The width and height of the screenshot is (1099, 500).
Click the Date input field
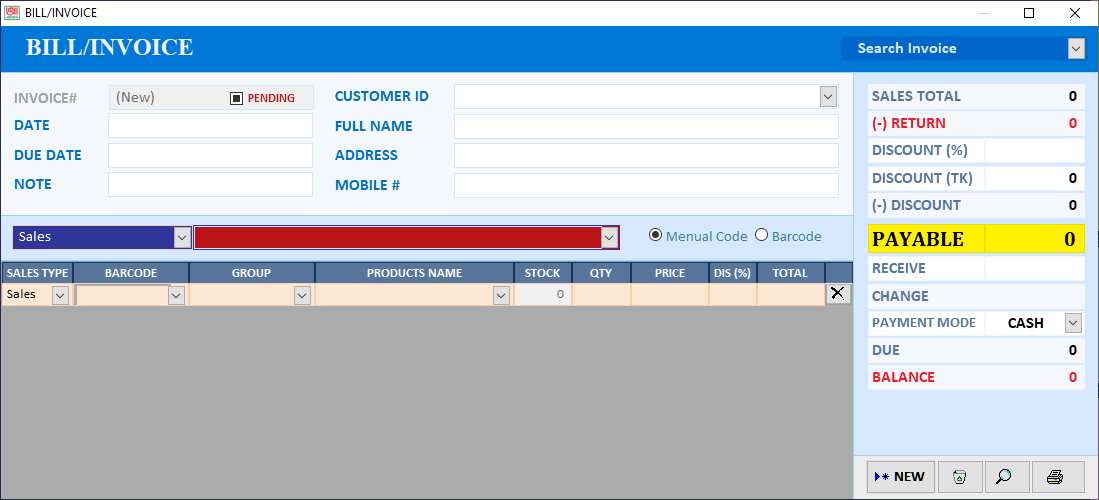(x=210, y=126)
